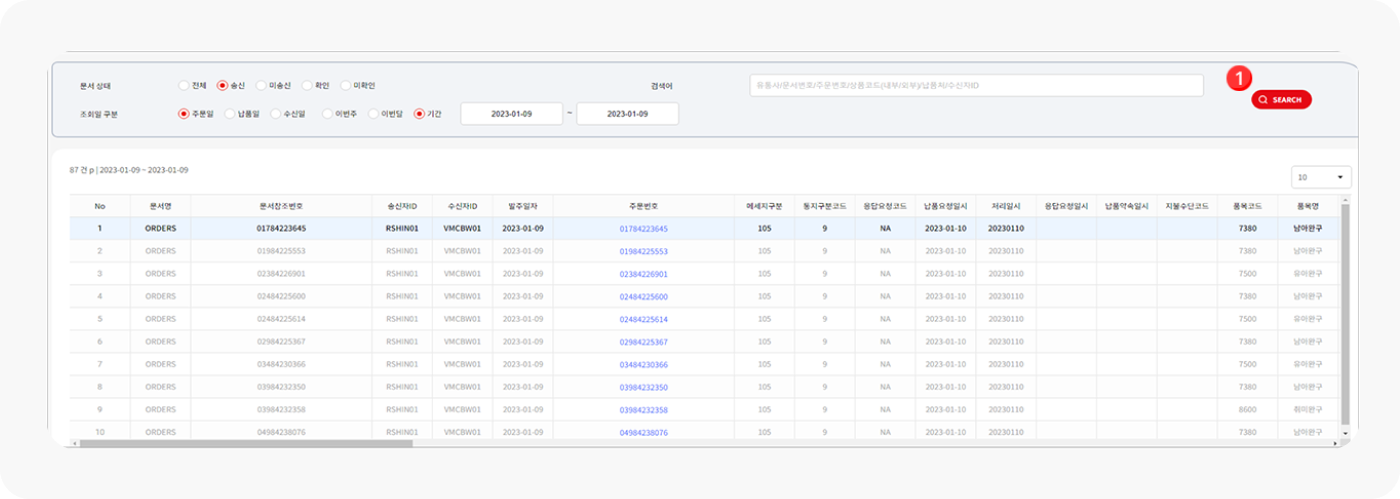Pick the 이번주 date range radio
Screen dimensions: 1400x499
327,114
